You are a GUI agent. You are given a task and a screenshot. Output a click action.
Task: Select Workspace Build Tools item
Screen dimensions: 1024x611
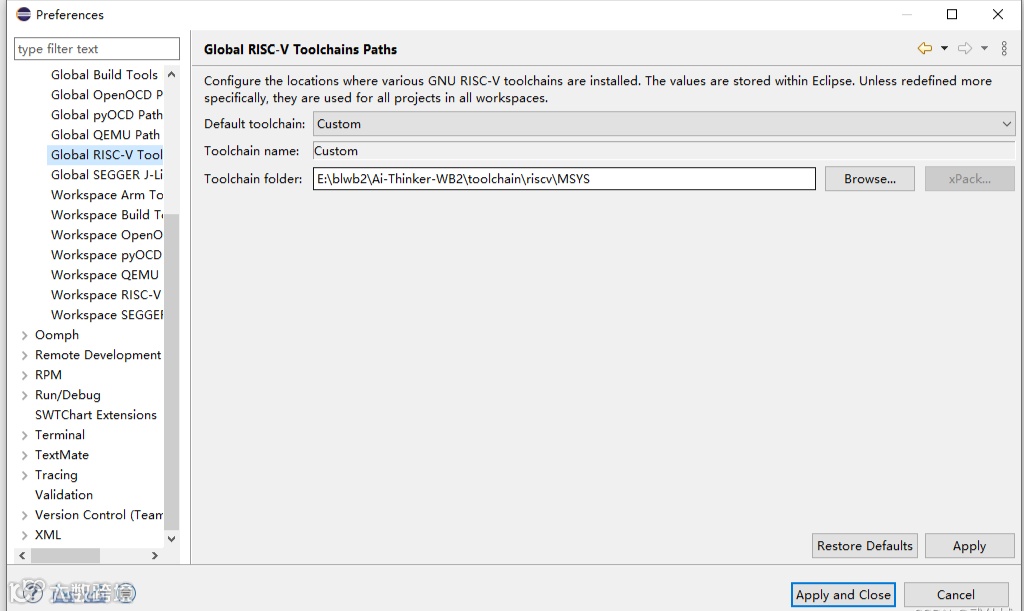point(106,215)
